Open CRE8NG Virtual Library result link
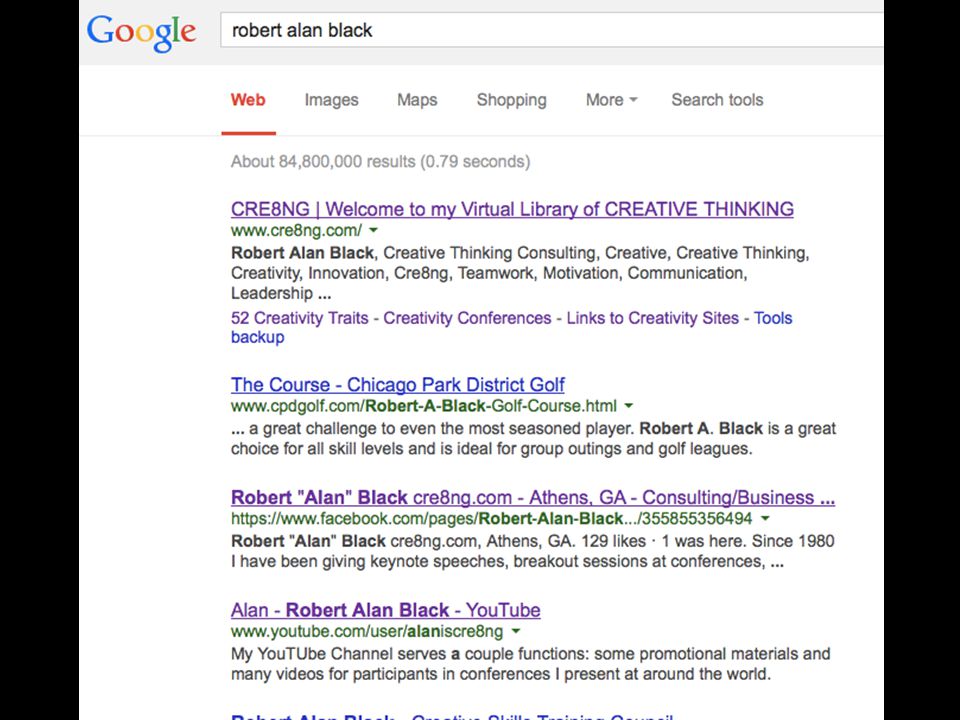960x720 pixels. click(x=512, y=209)
